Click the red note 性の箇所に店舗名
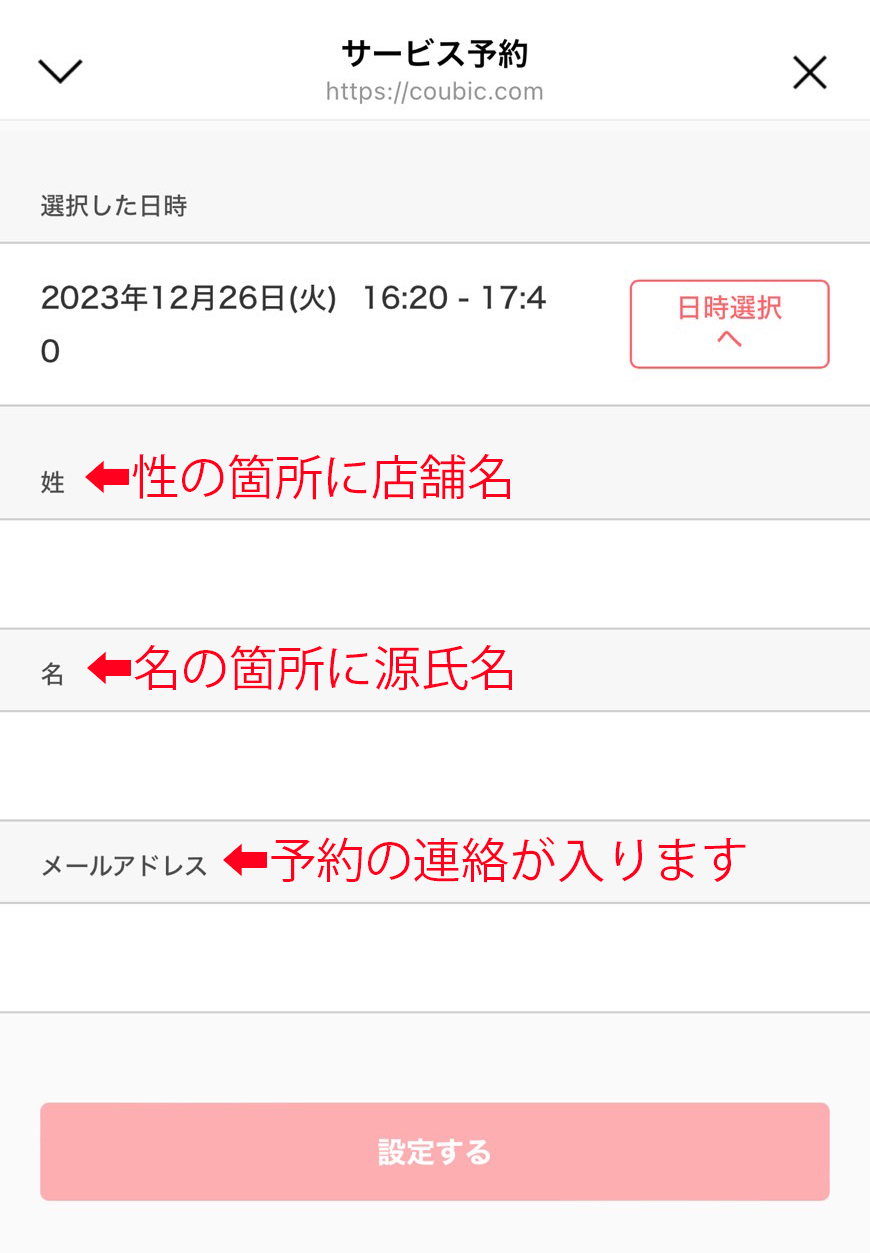Screen dimensions: 870x1253 coord(324,478)
